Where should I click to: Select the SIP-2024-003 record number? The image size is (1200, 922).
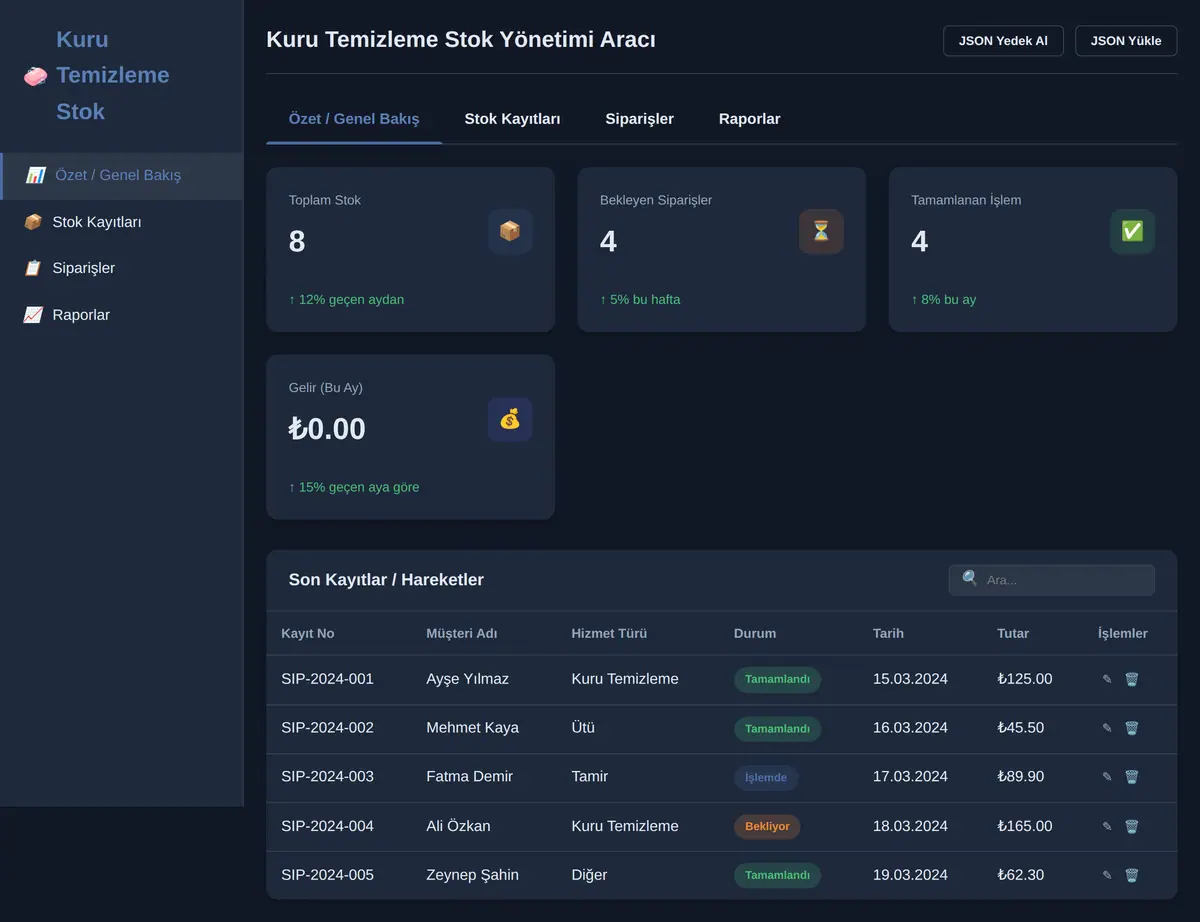point(327,777)
